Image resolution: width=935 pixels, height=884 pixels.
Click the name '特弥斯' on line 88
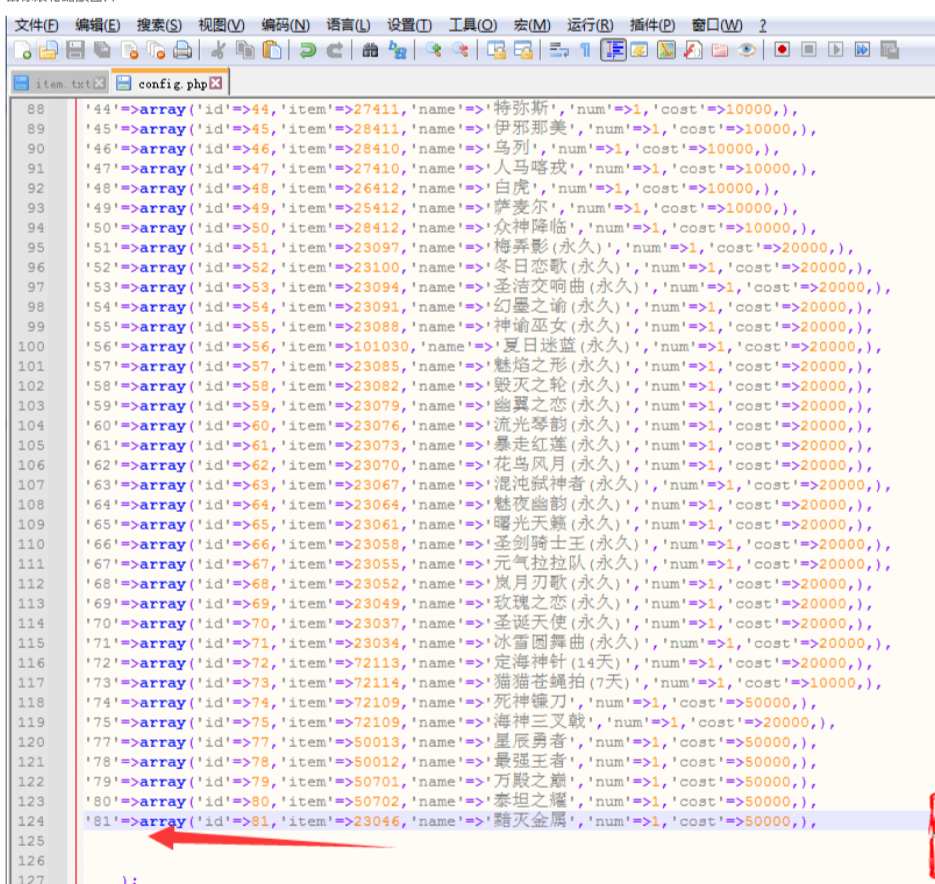point(521,109)
